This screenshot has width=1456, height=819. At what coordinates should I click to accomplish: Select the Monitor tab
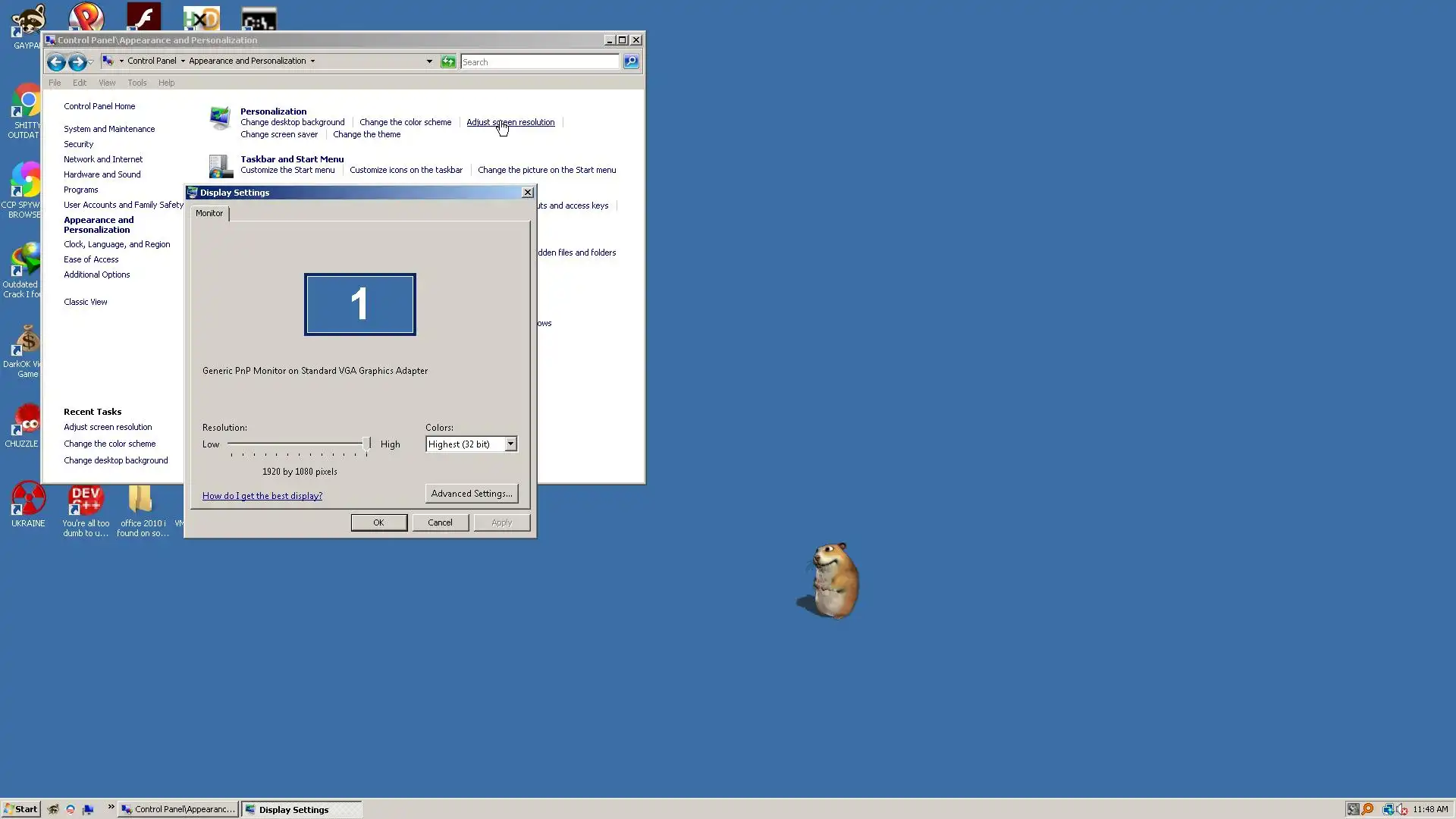pos(209,213)
